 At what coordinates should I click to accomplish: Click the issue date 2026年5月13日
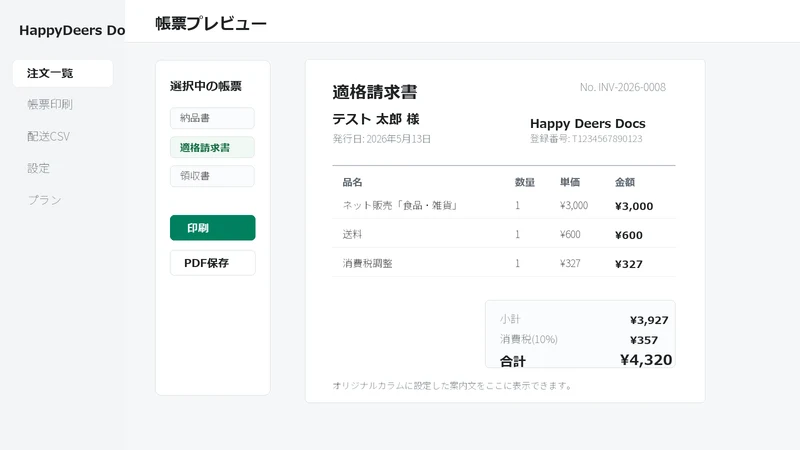[398, 139]
